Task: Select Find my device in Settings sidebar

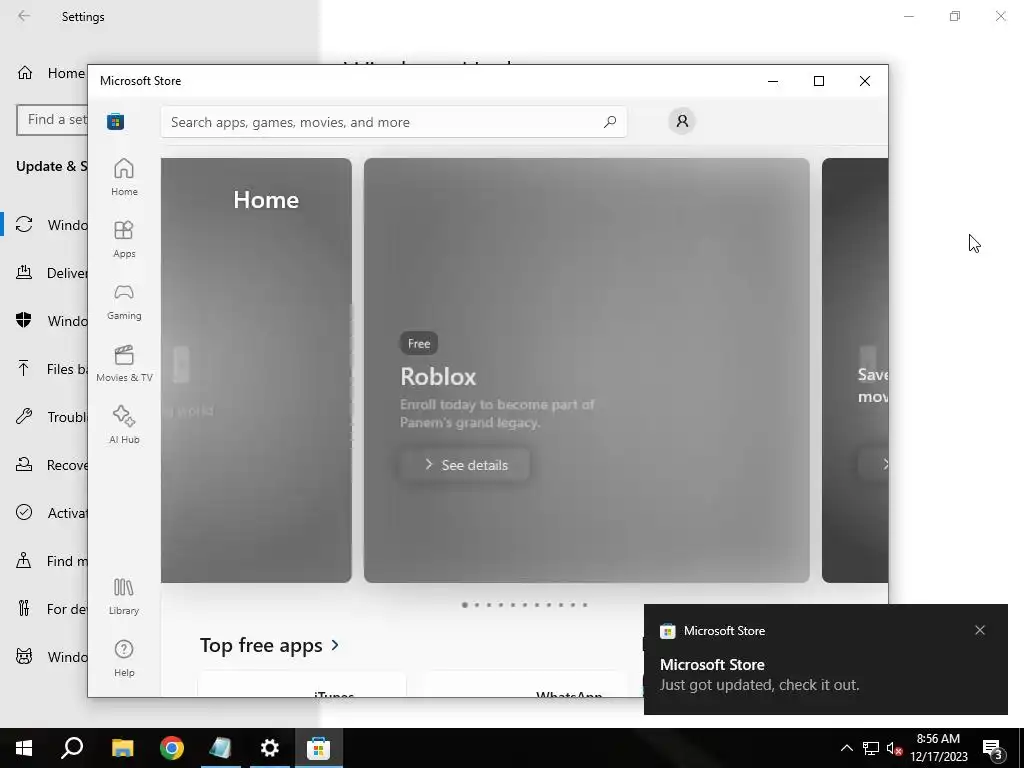Action: click(44, 561)
